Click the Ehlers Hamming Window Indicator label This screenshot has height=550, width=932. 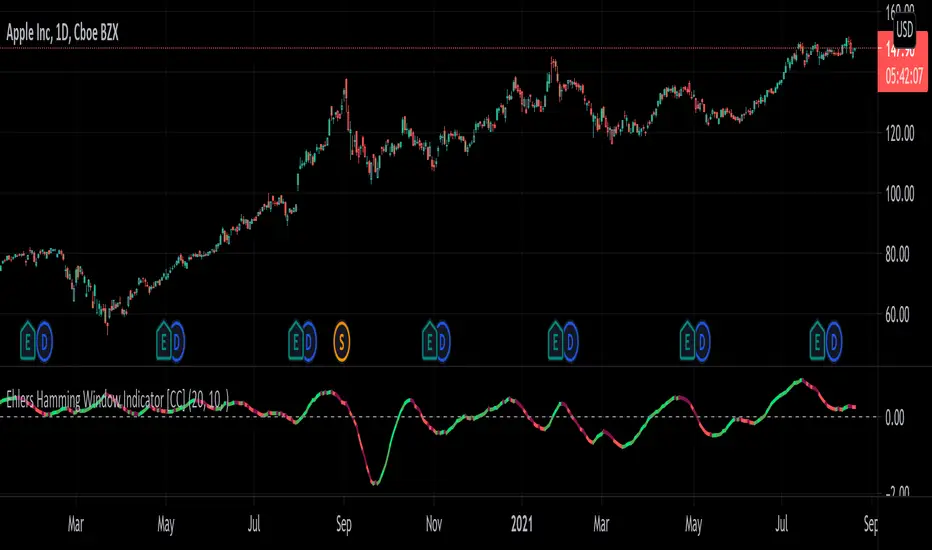(x=118, y=400)
